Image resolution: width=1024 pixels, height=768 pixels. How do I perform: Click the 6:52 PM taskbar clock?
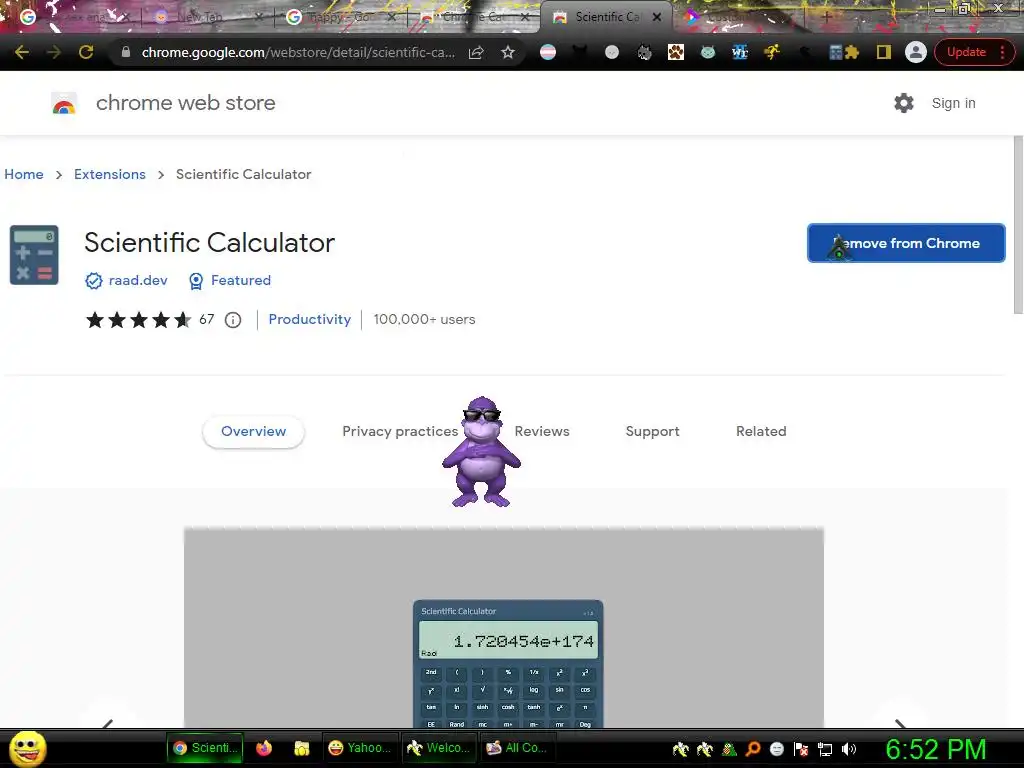click(935, 749)
